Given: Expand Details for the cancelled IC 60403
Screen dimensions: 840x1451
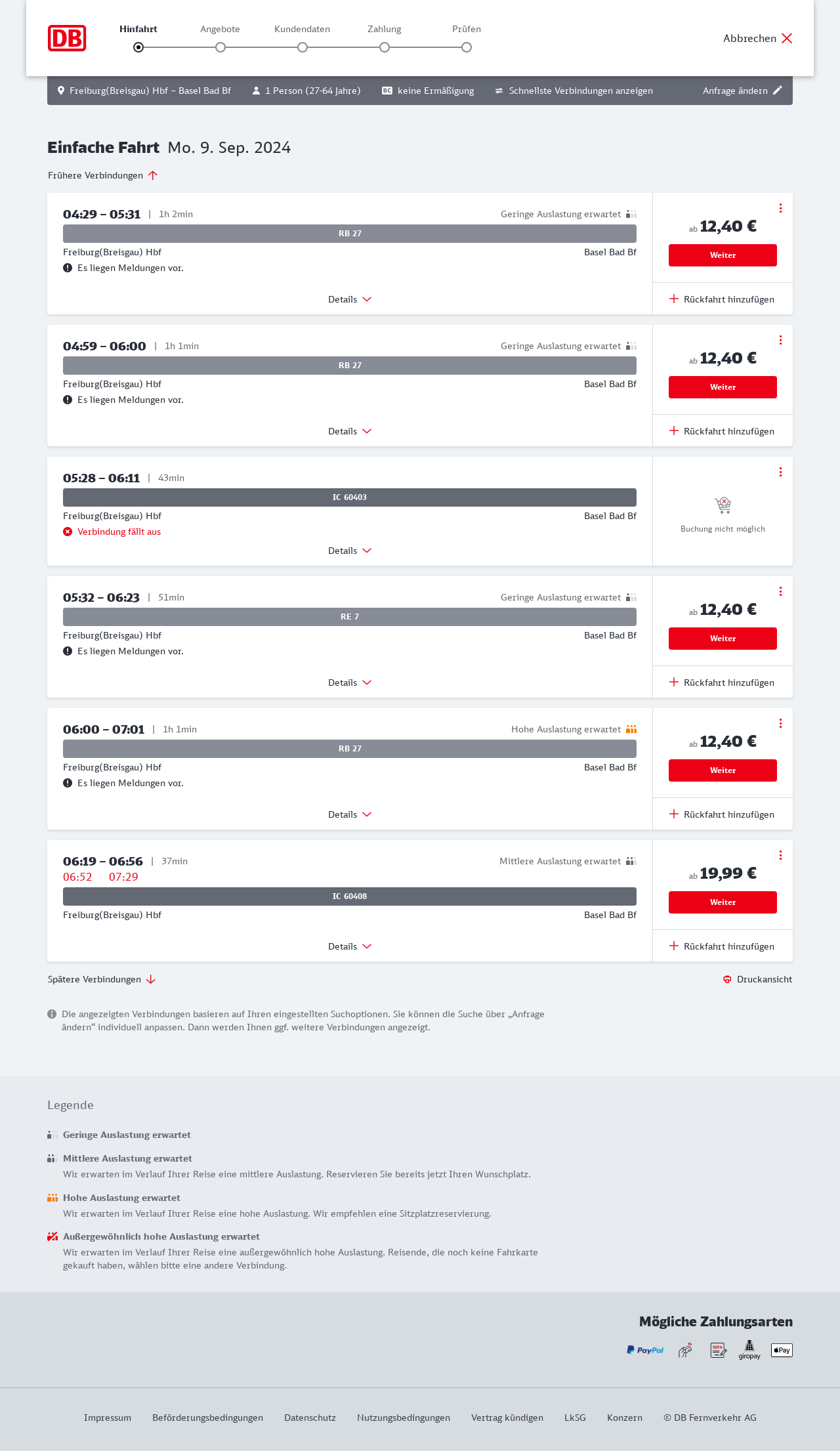Looking at the screenshot, I should pyautogui.click(x=350, y=551).
